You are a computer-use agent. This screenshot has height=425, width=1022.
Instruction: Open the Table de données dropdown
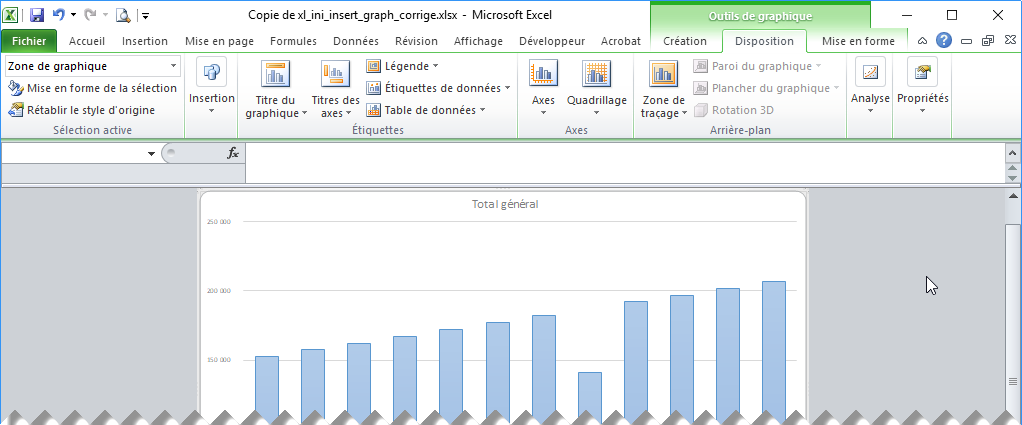427,110
